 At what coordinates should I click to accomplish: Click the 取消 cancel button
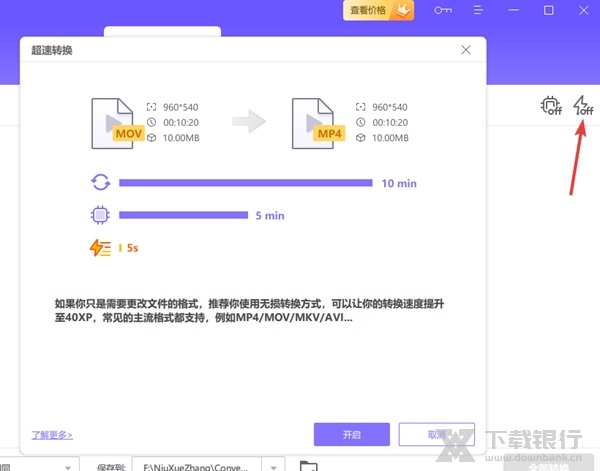coord(437,434)
